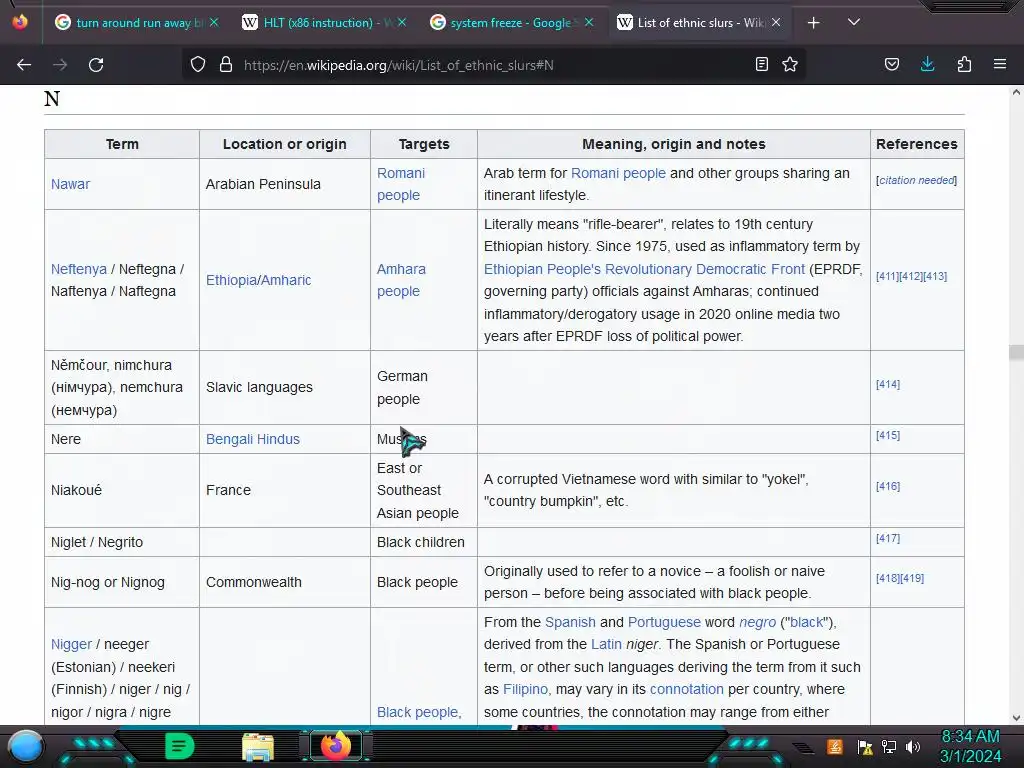List all tabs with the chevron
Viewport: 1024px width, 768px height.
(854, 22)
